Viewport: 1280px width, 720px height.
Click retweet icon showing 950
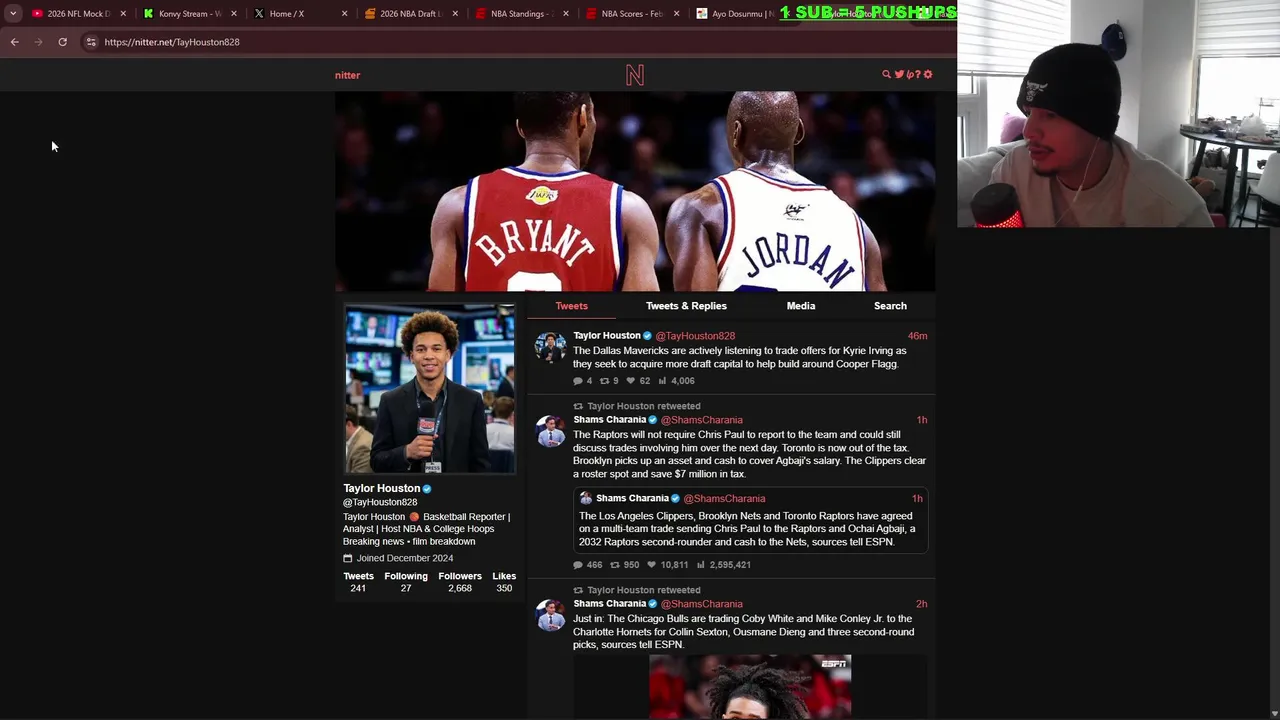[x=615, y=565]
